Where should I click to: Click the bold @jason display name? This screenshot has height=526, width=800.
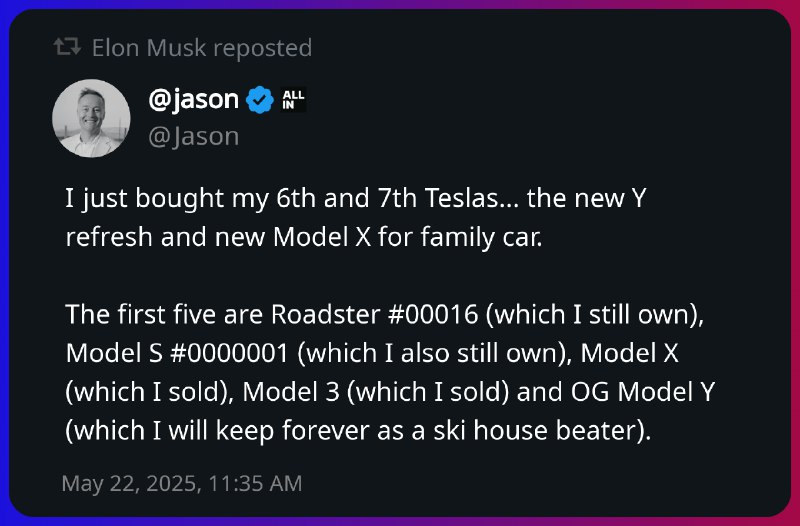193,99
